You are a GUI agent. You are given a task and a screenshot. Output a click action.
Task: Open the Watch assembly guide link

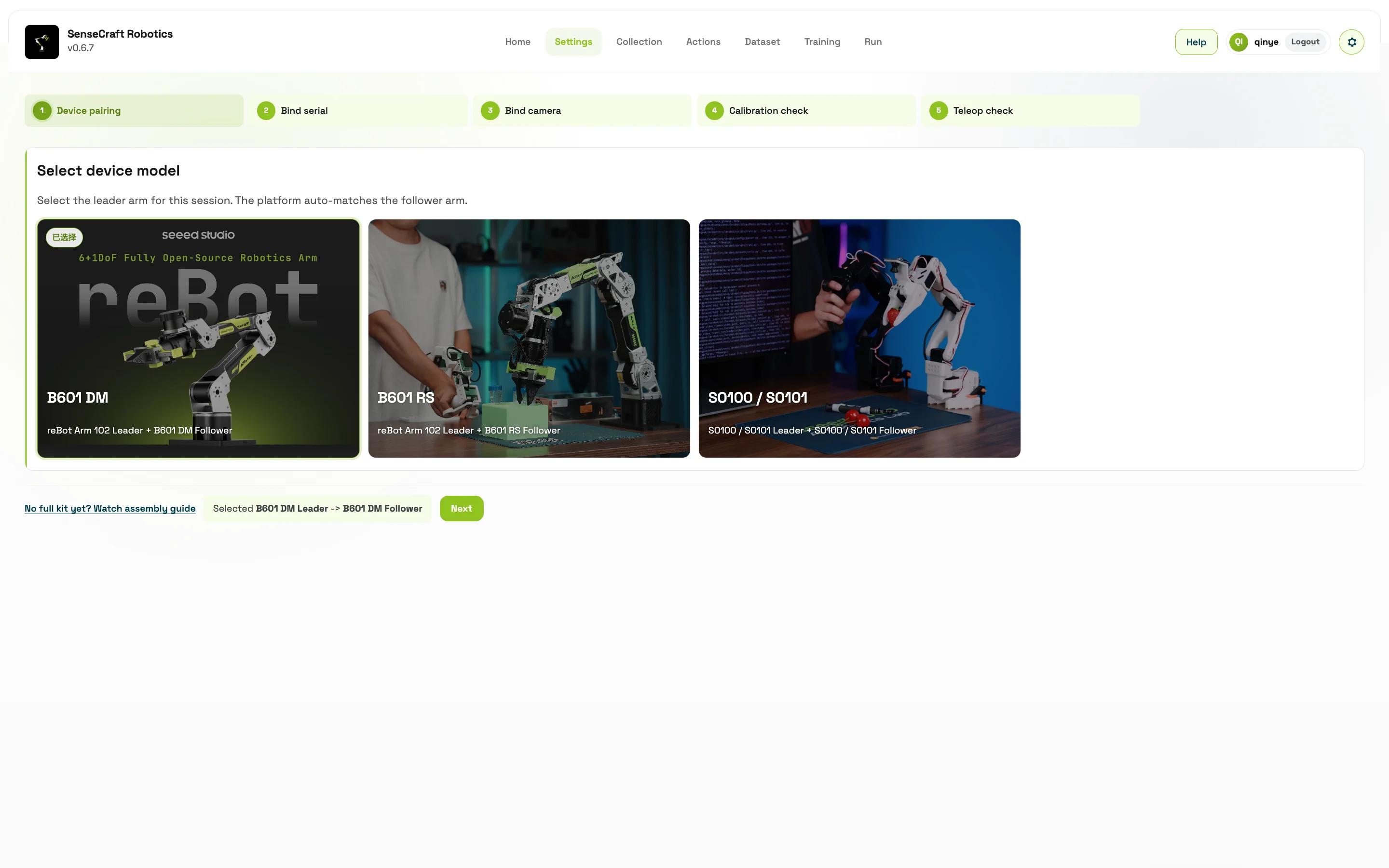click(x=110, y=509)
